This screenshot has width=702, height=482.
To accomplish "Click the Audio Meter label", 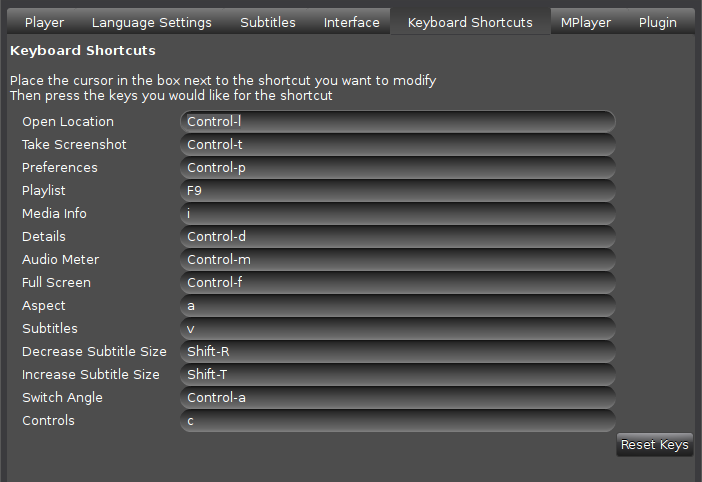I will [x=60, y=260].
